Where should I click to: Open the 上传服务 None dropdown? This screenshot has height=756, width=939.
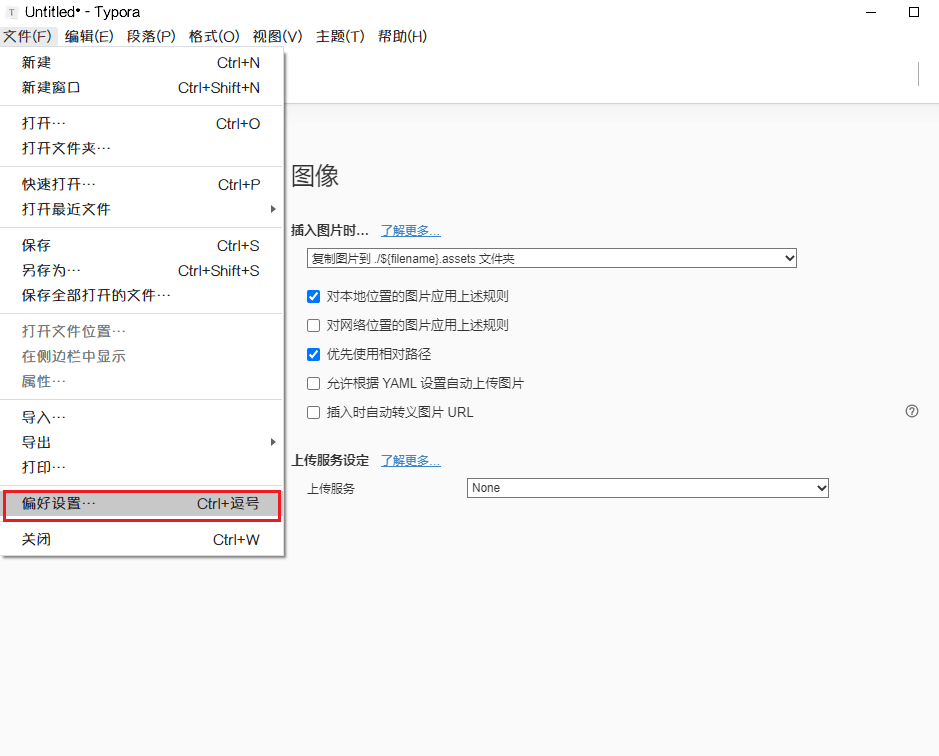(x=647, y=488)
